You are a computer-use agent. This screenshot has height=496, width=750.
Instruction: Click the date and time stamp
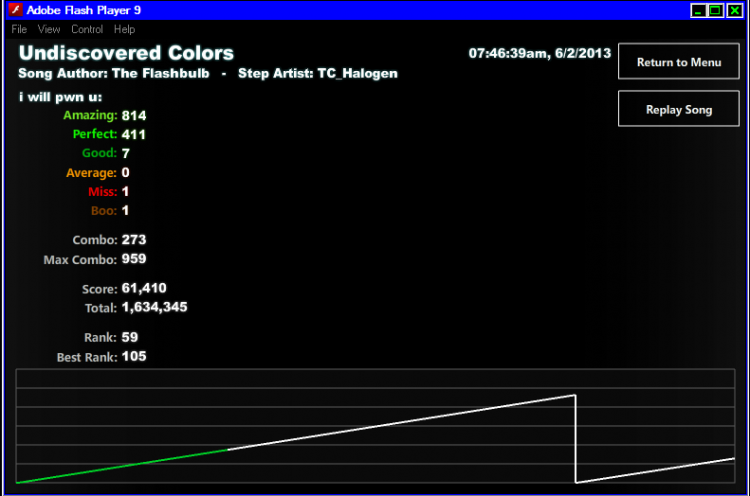pyautogui.click(x=540, y=53)
